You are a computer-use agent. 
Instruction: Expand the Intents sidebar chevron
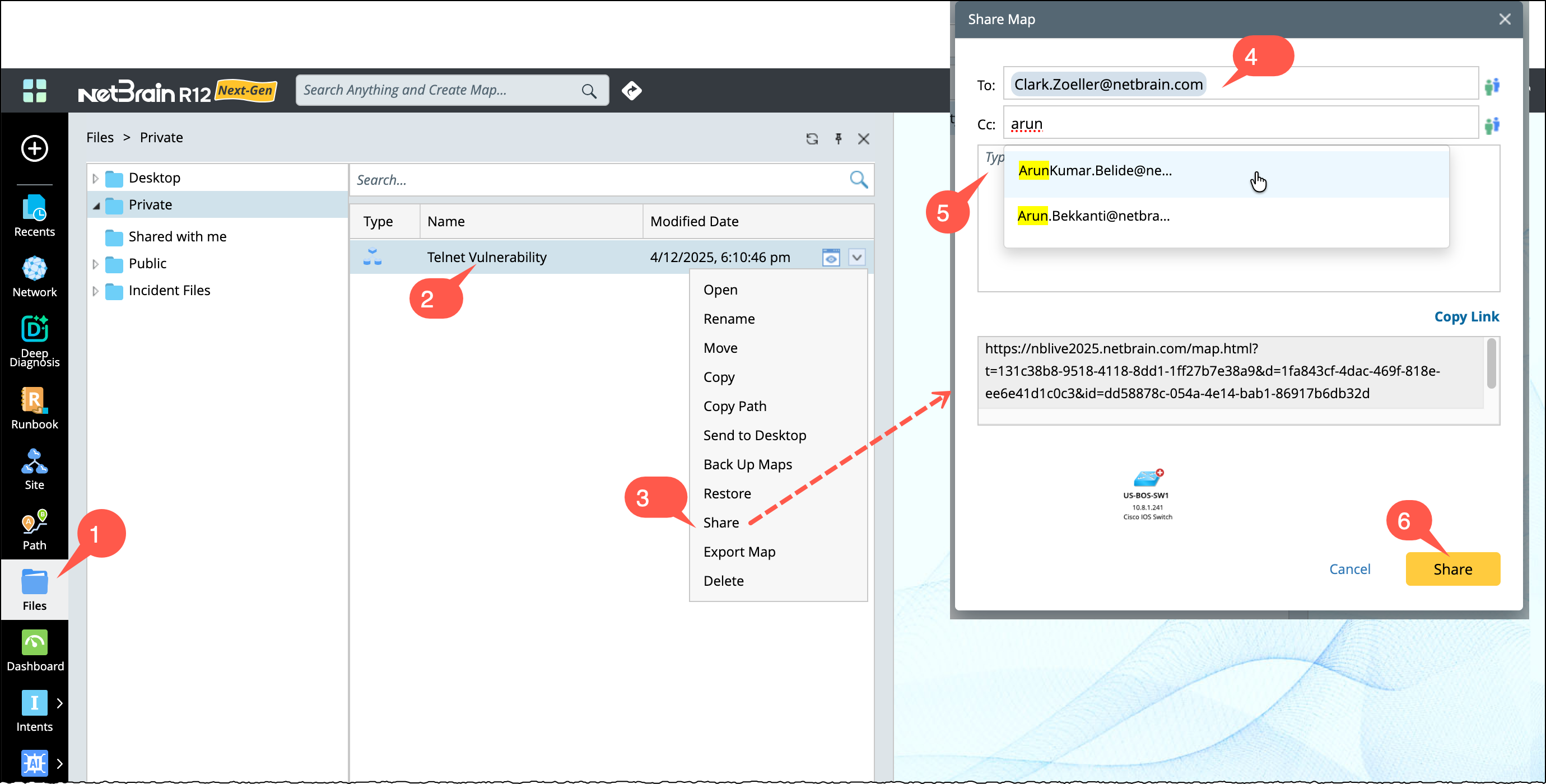click(59, 702)
